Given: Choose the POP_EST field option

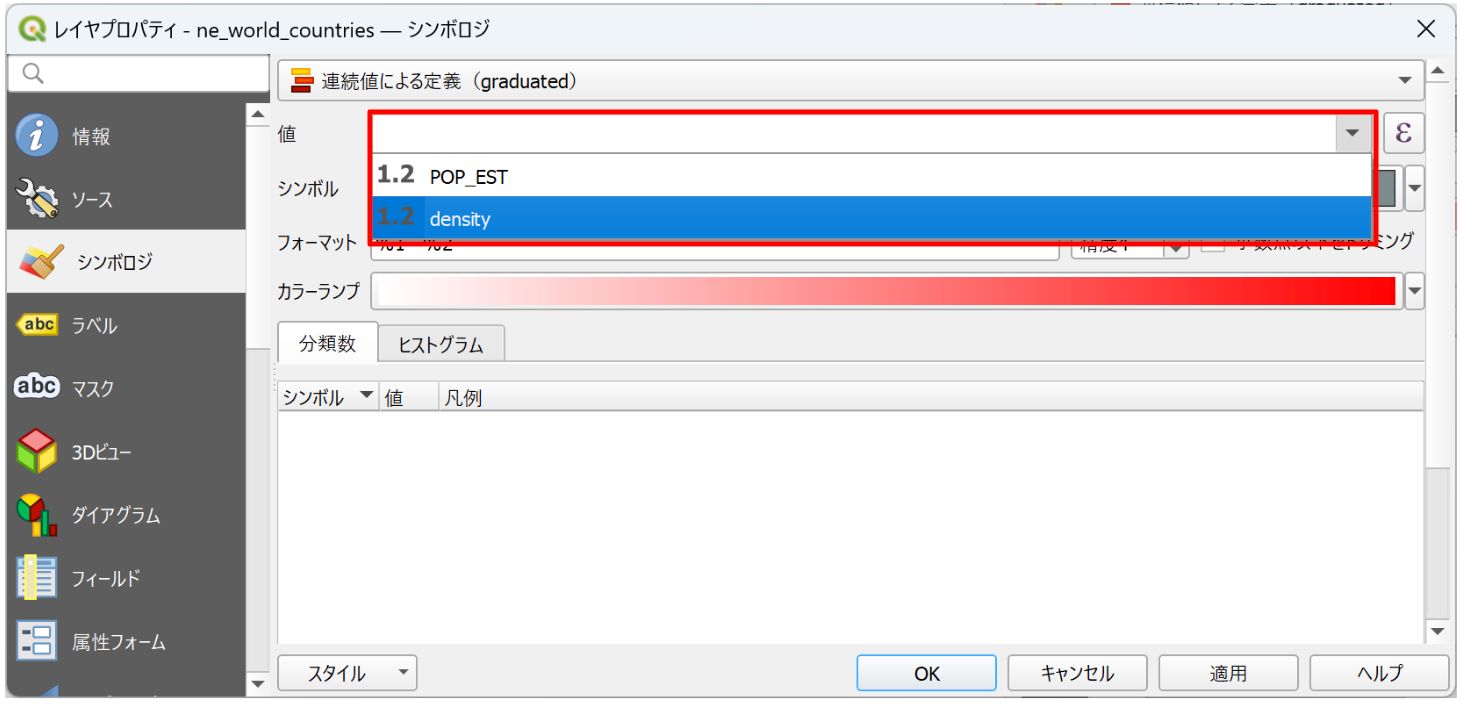Looking at the screenshot, I should [x=871, y=176].
